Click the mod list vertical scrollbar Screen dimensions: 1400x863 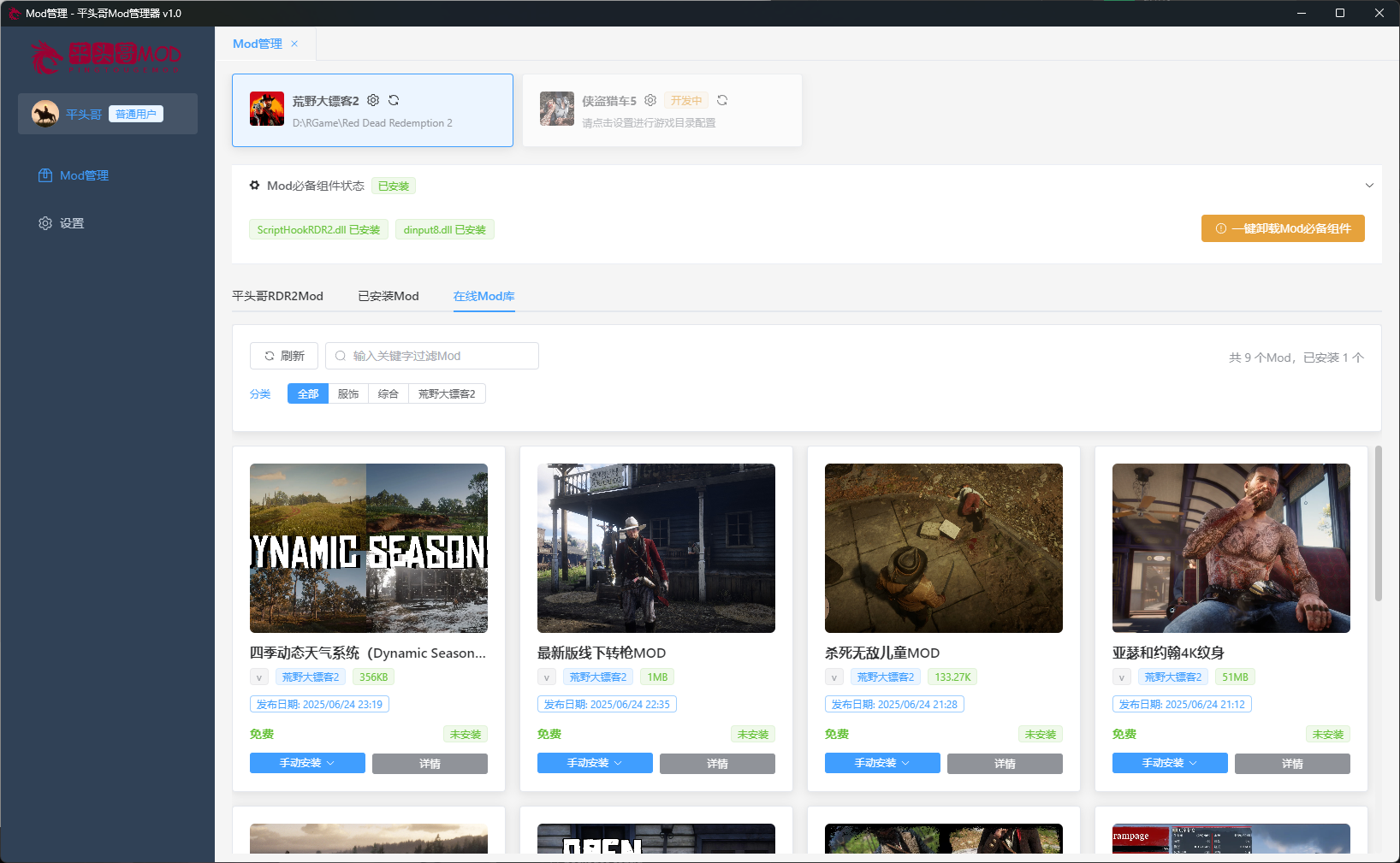(x=1378, y=523)
